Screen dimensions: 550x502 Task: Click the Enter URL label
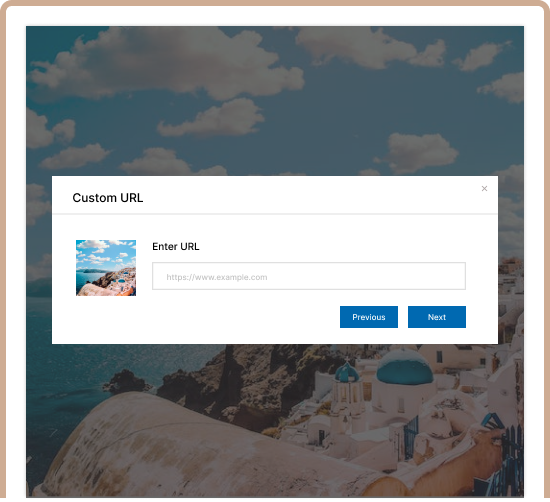(x=176, y=247)
